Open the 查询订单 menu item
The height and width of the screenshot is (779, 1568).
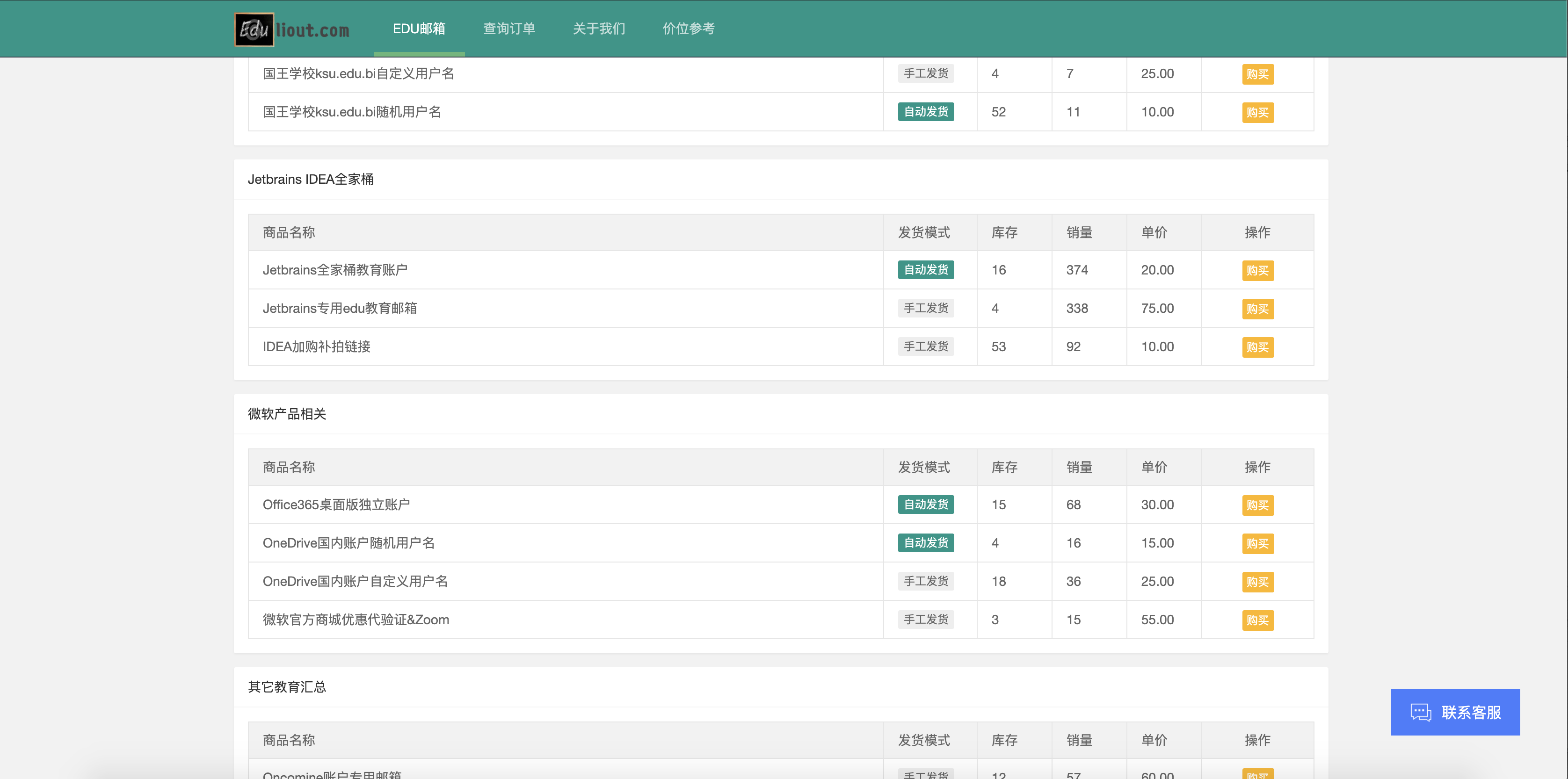509,29
